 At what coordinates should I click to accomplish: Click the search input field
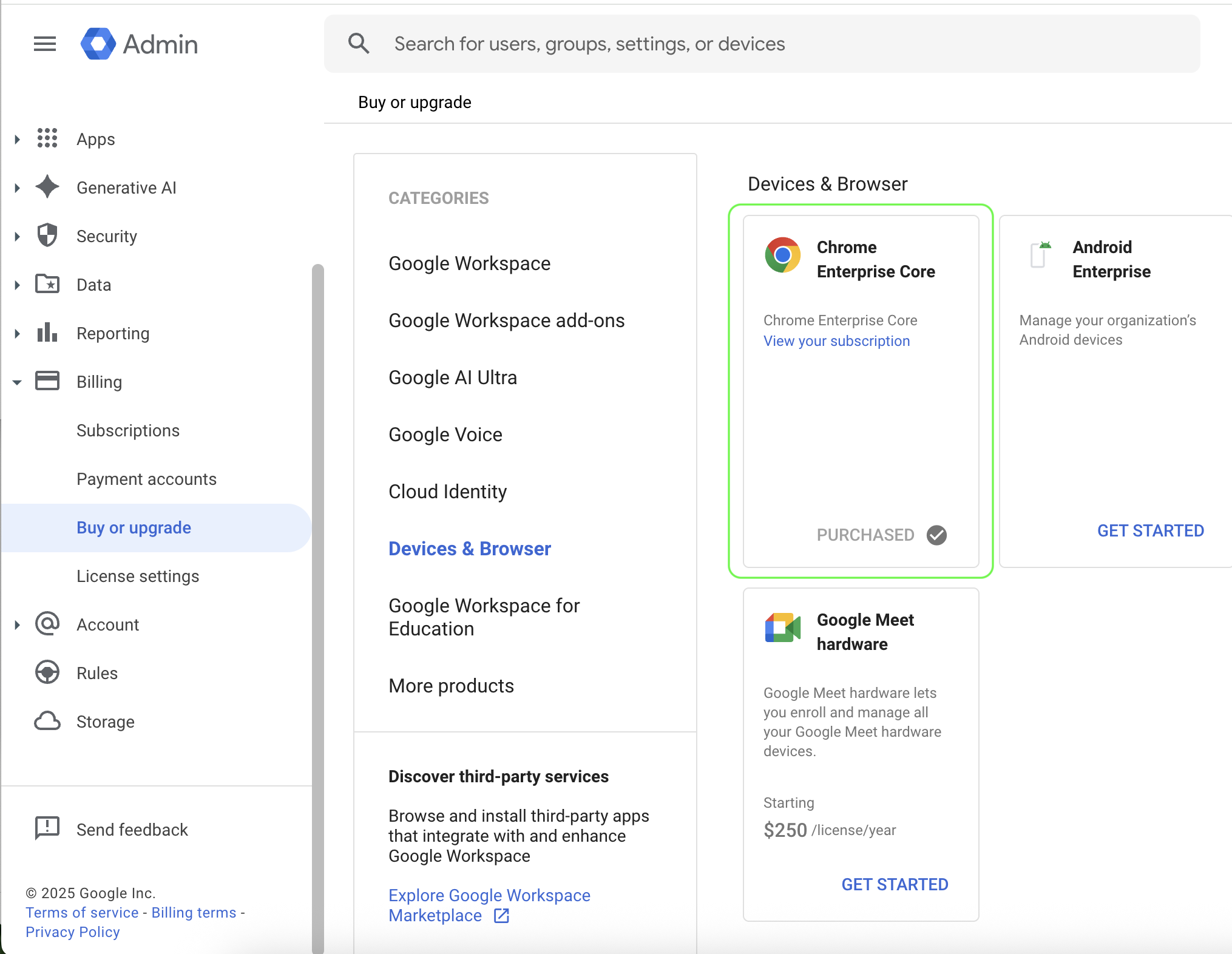tap(762, 44)
